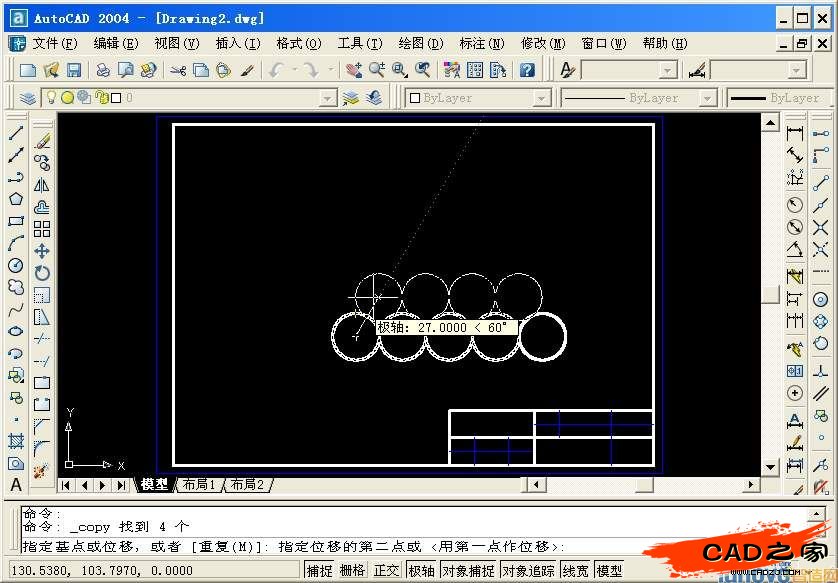Click the Save icon in toolbar
The width and height of the screenshot is (838, 583).
[x=74, y=70]
